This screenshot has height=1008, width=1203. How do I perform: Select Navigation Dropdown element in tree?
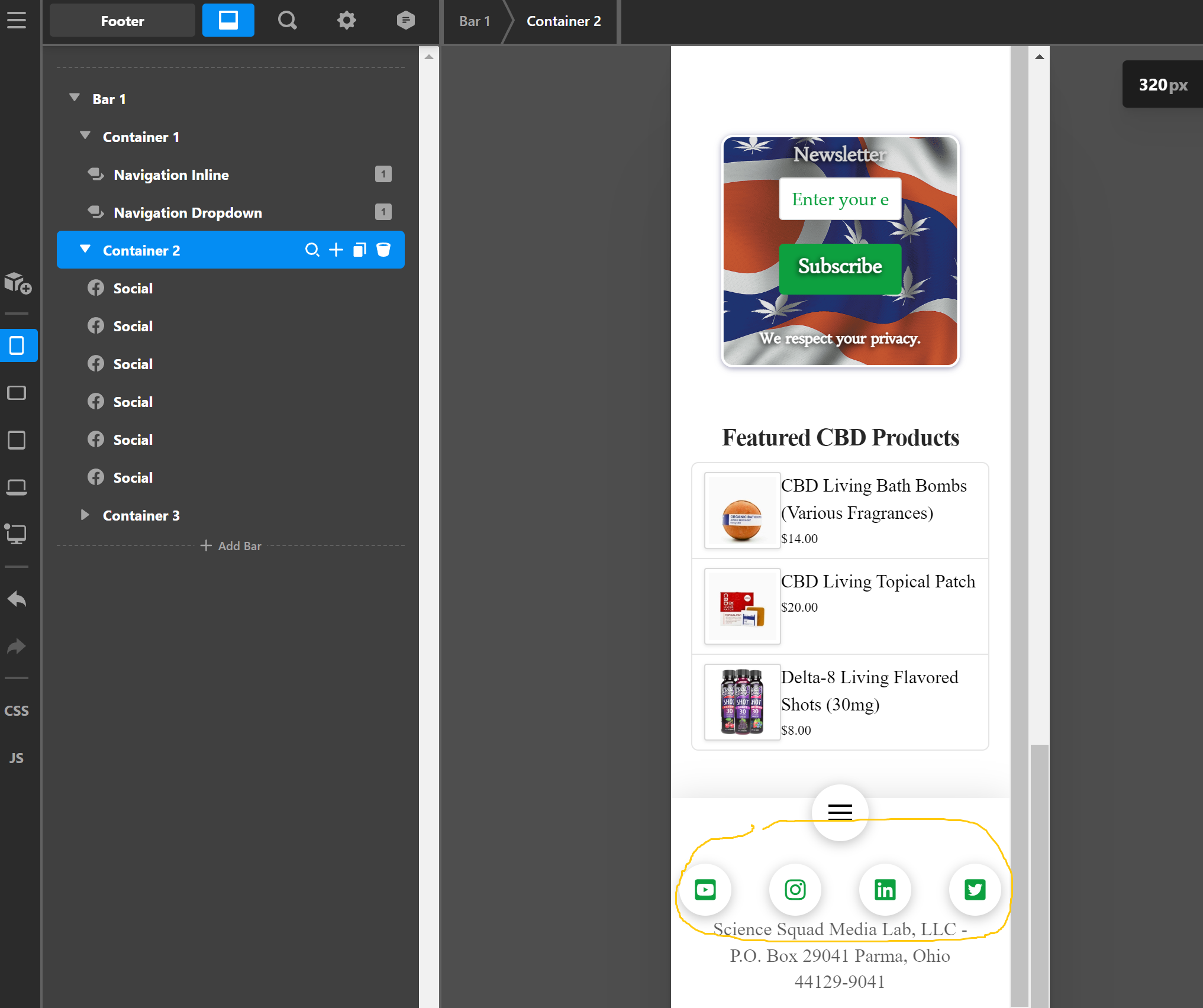tap(188, 212)
